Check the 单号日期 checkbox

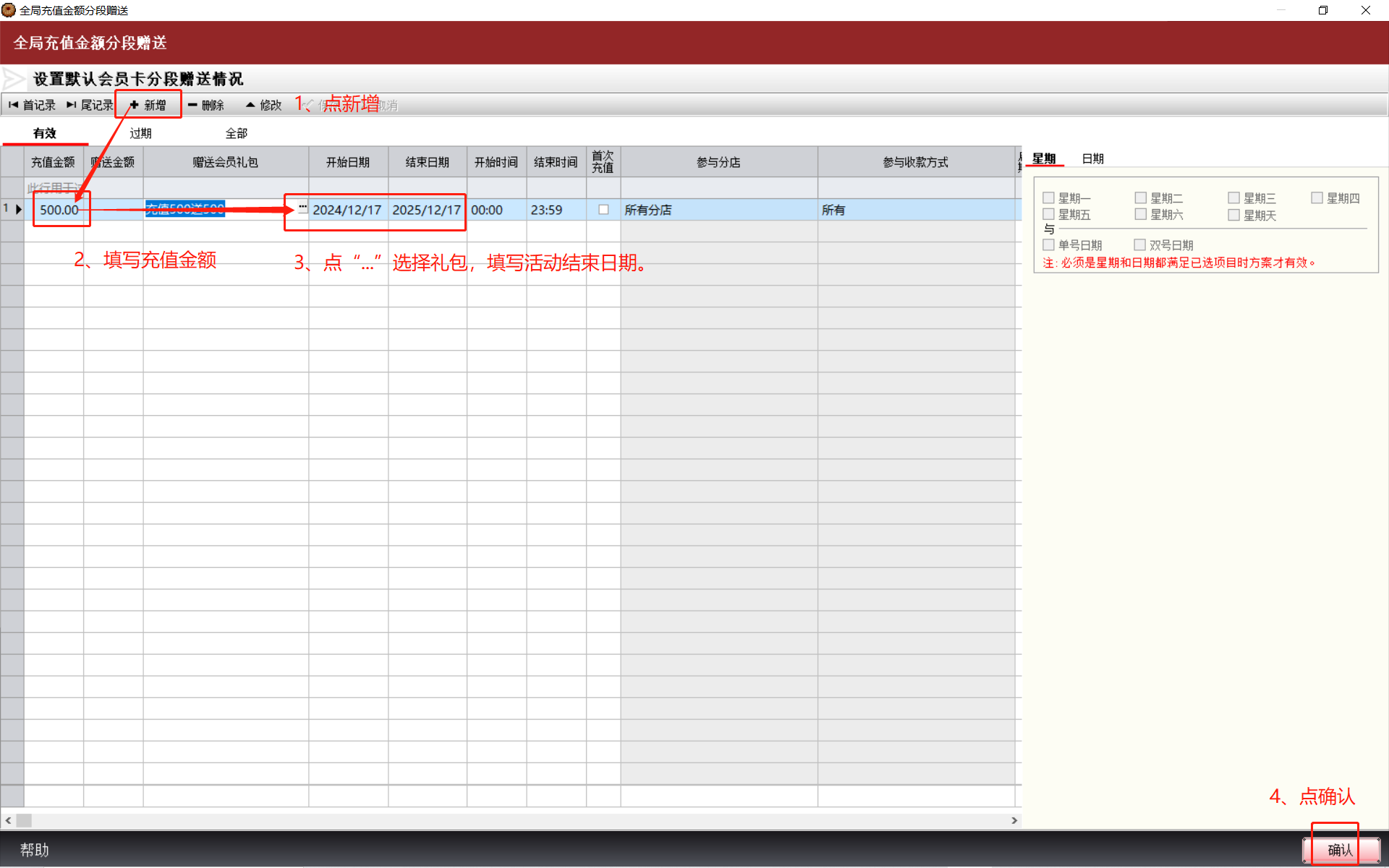point(1048,245)
